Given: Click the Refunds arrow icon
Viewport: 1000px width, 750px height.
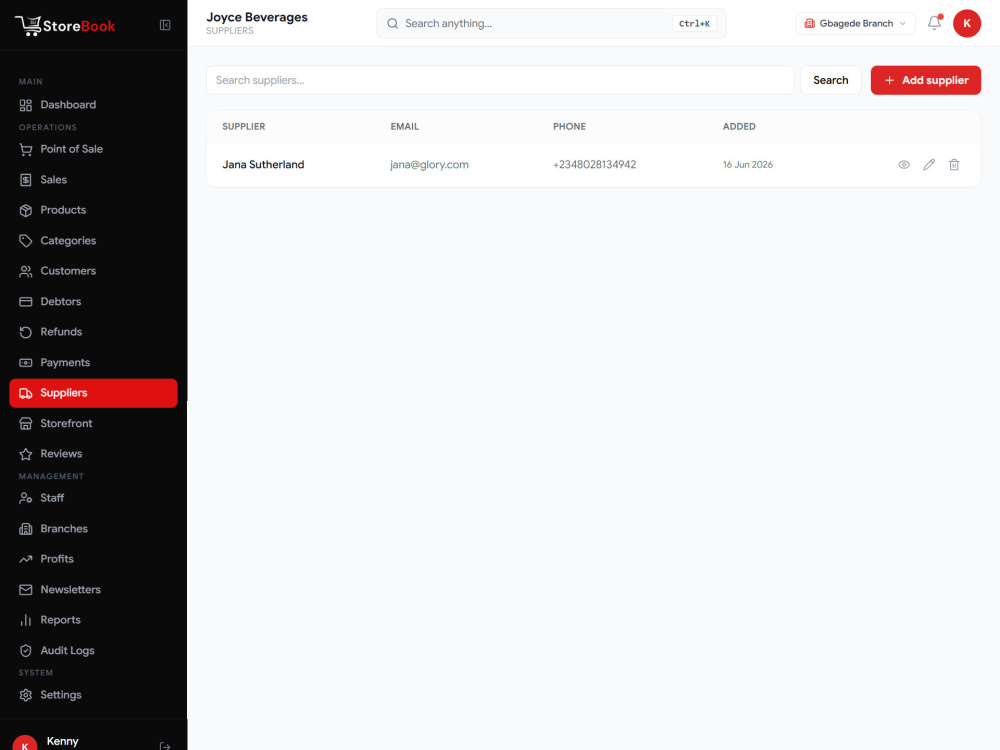Looking at the screenshot, I should [x=26, y=332].
